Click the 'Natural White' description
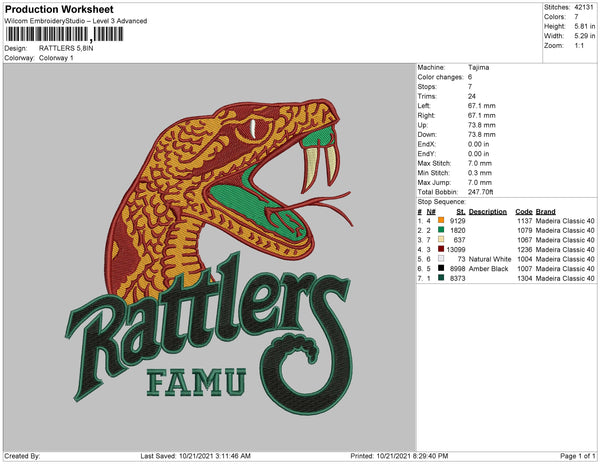The width and height of the screenshot is (600, 464). coord(490,259)
